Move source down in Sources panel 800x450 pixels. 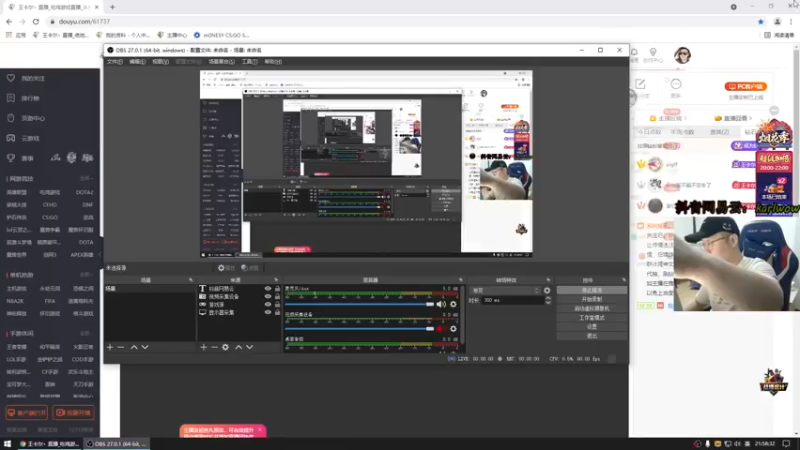249,347
